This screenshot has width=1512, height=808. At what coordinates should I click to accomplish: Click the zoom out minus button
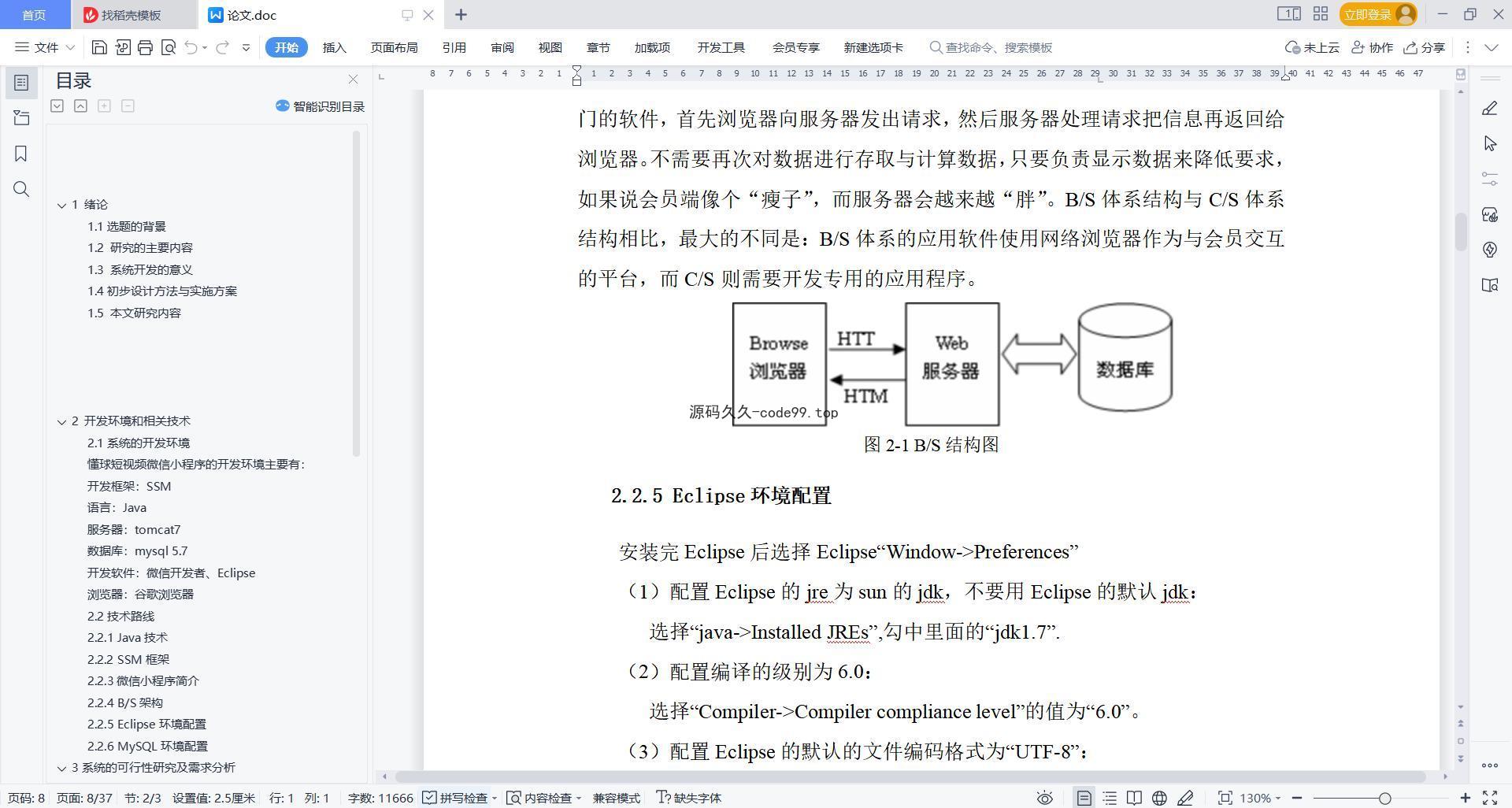tap(1296, 798)
